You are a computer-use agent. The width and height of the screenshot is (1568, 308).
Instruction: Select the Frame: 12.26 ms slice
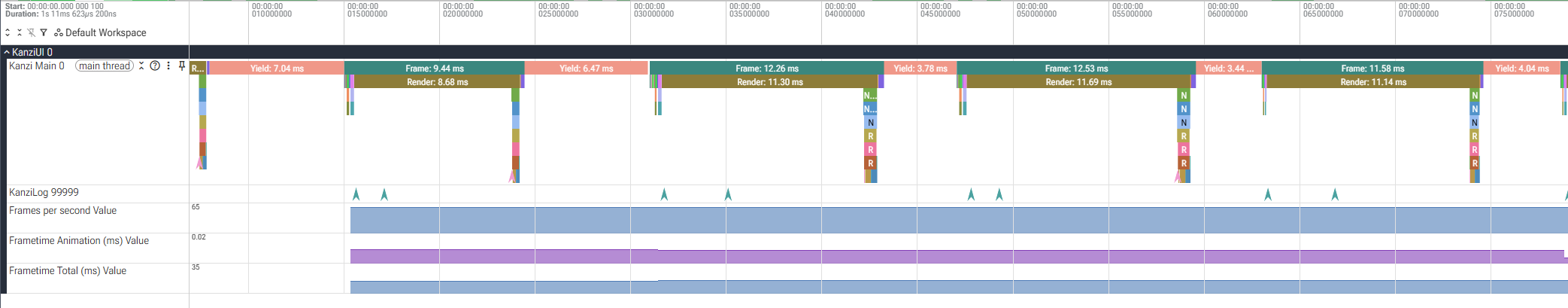click(x=767, y=68)
